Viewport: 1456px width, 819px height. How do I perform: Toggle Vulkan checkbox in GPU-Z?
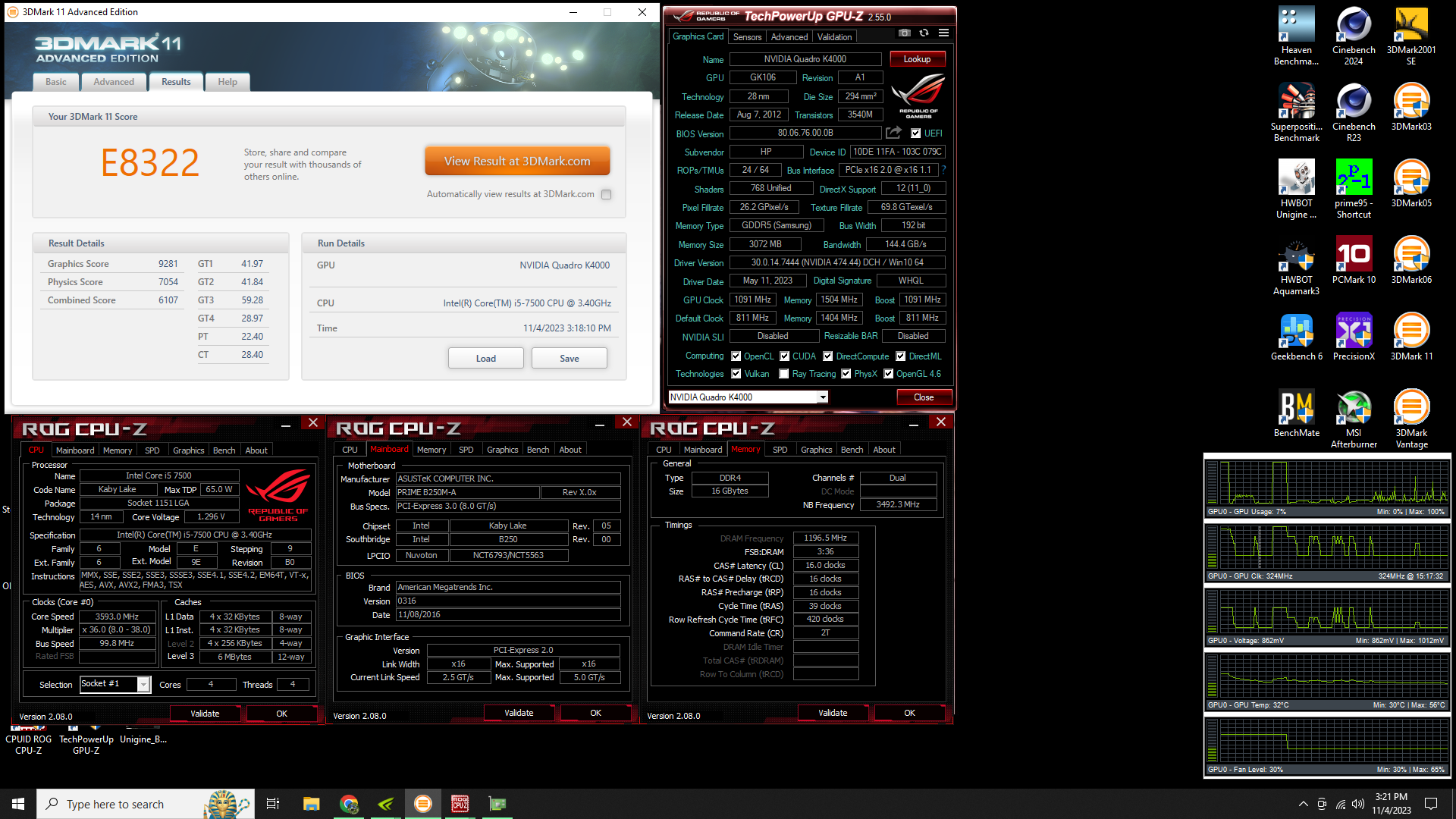[736, 374]
